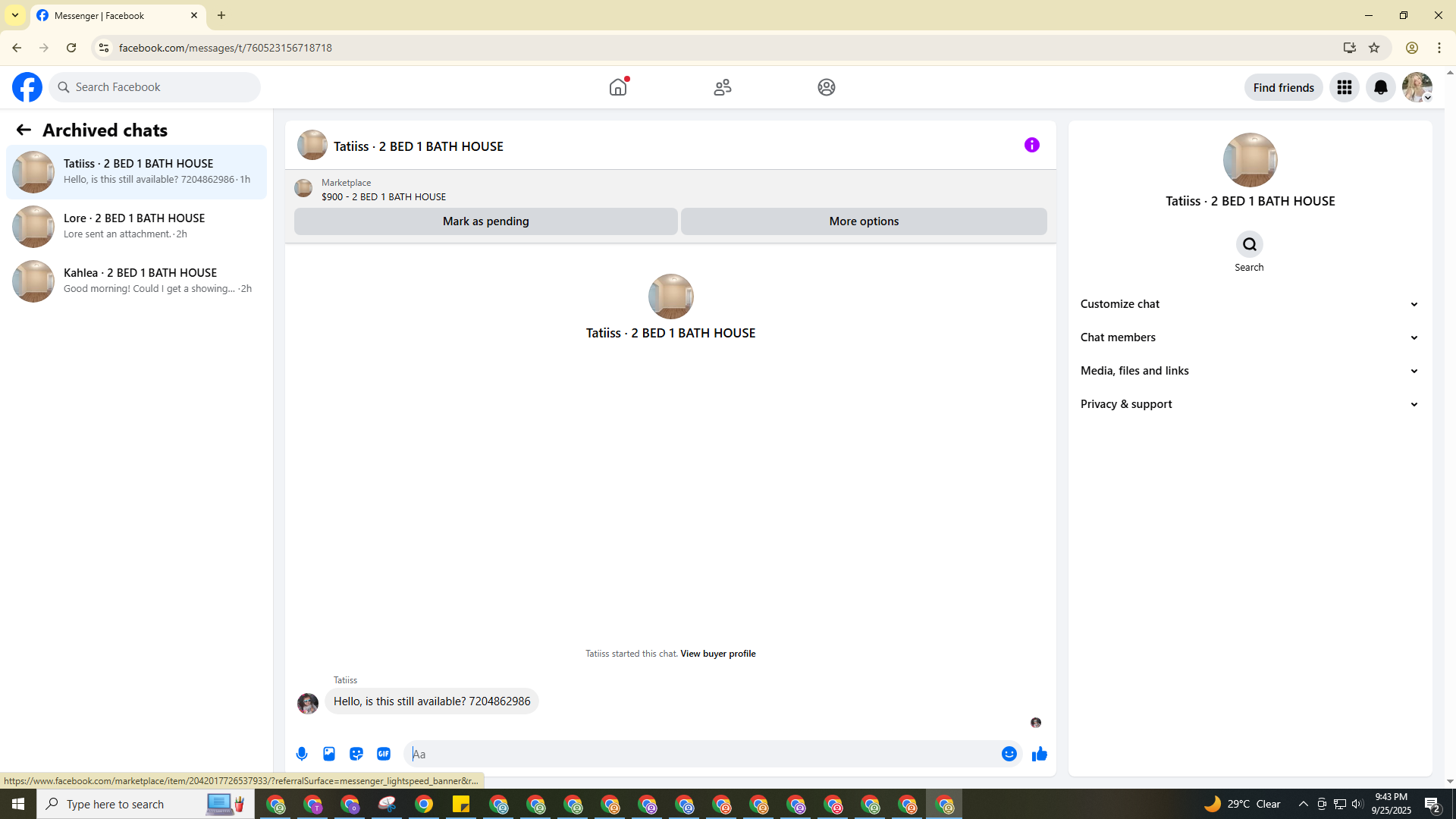
Task: Expand the Customize chat section
Action: coord(1249,304)
